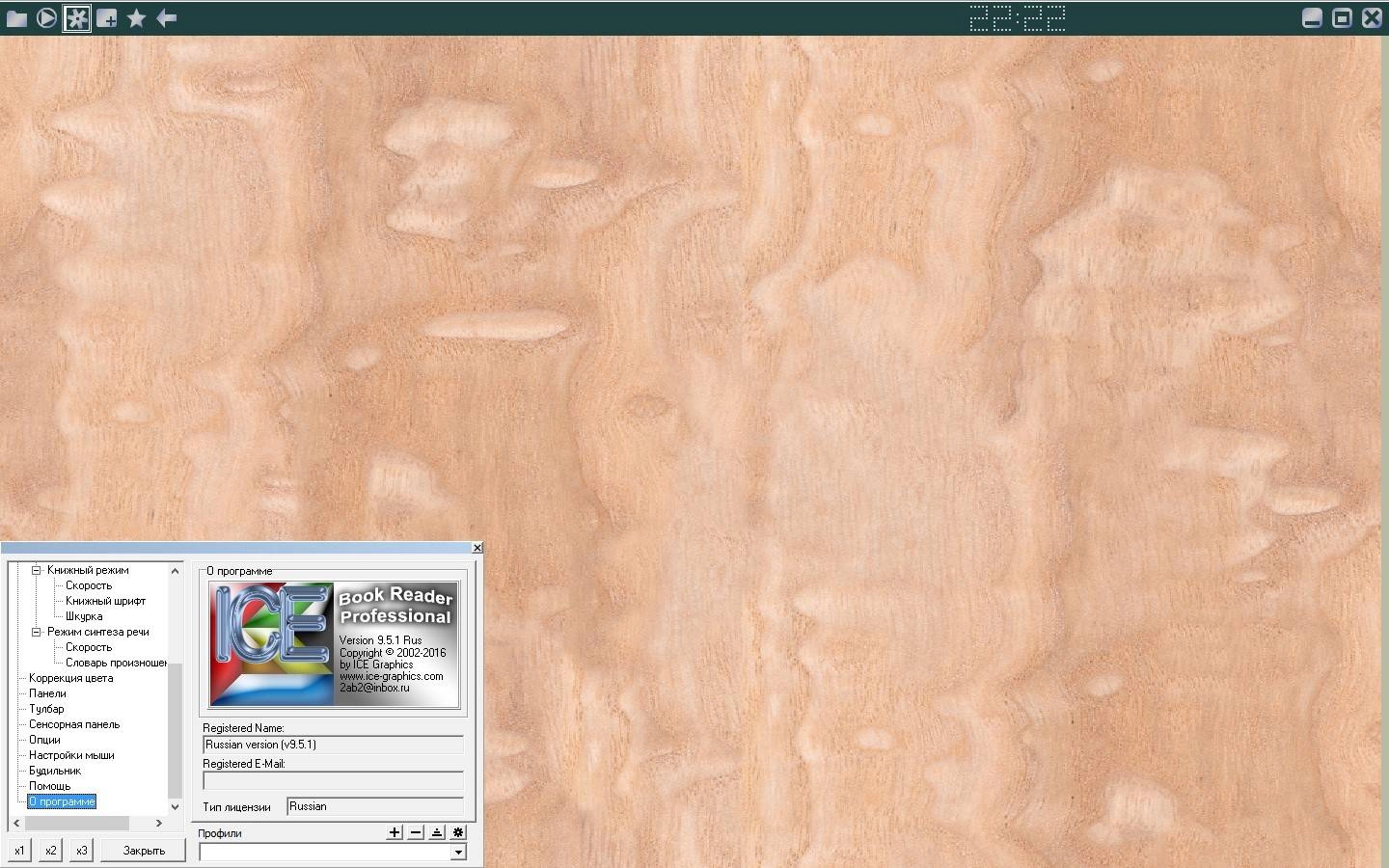Click tree horizontal scrollbar left arrow
This screenshot has width=1389, height=868.
pos(15,823)
